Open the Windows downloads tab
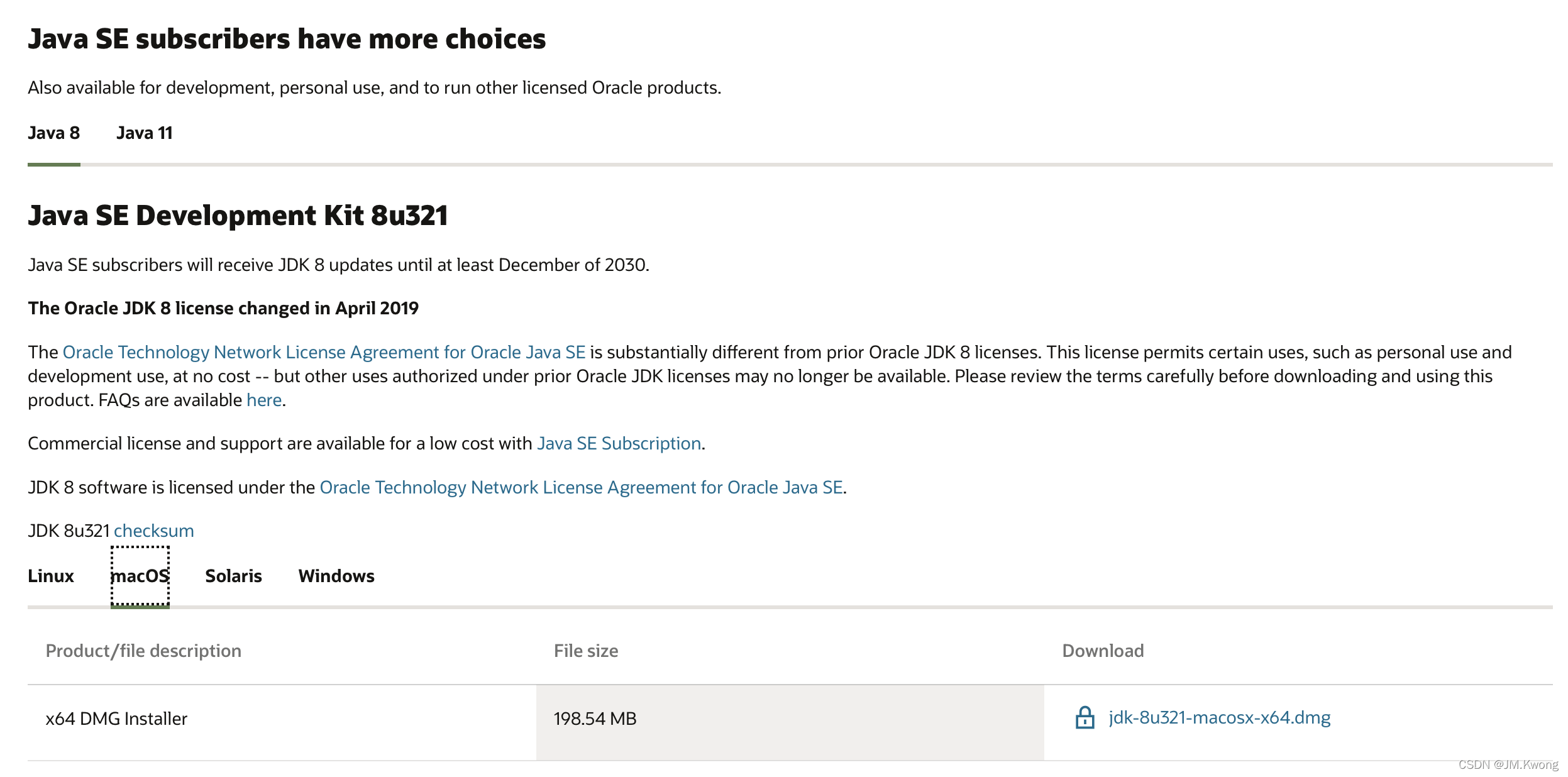 (336, 576)
